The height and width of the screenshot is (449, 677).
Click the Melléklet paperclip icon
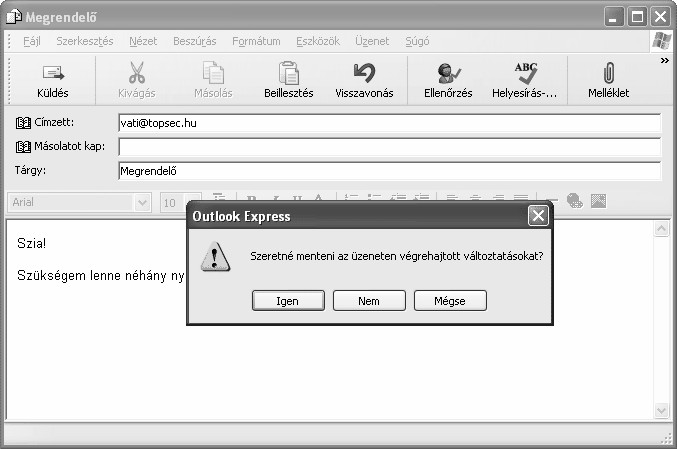(608, 73)
